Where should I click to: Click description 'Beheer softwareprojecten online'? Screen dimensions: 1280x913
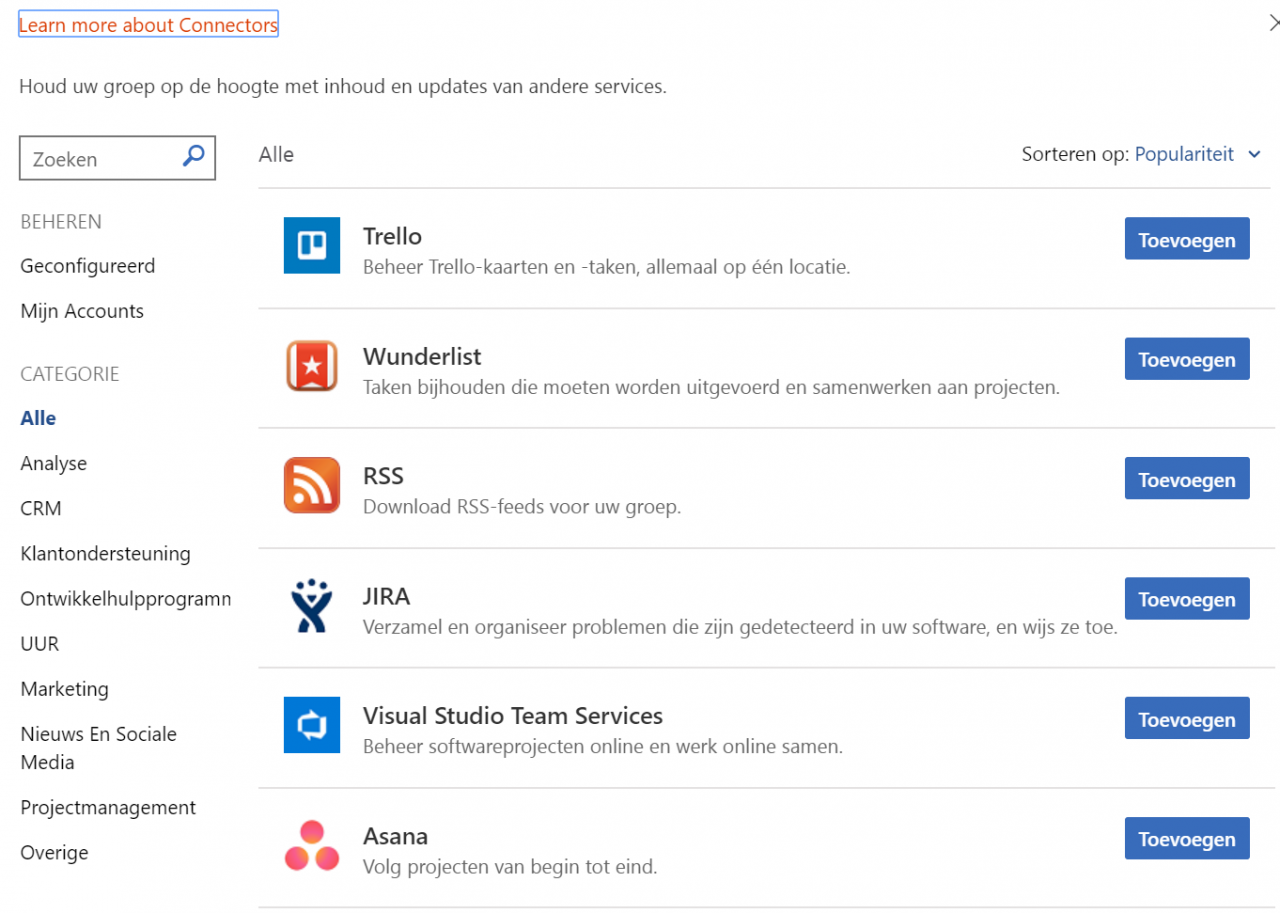point(603,747)
